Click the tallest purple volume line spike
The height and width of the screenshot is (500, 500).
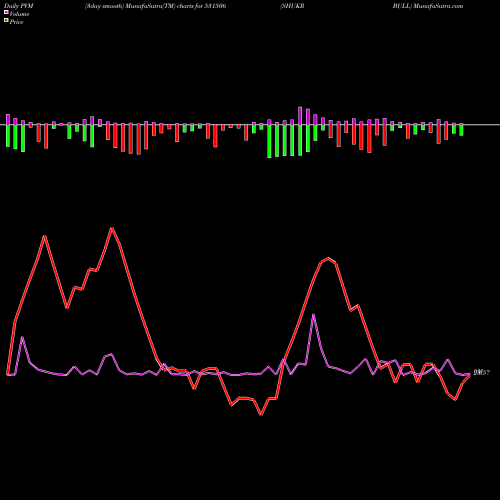pos(313,315)
